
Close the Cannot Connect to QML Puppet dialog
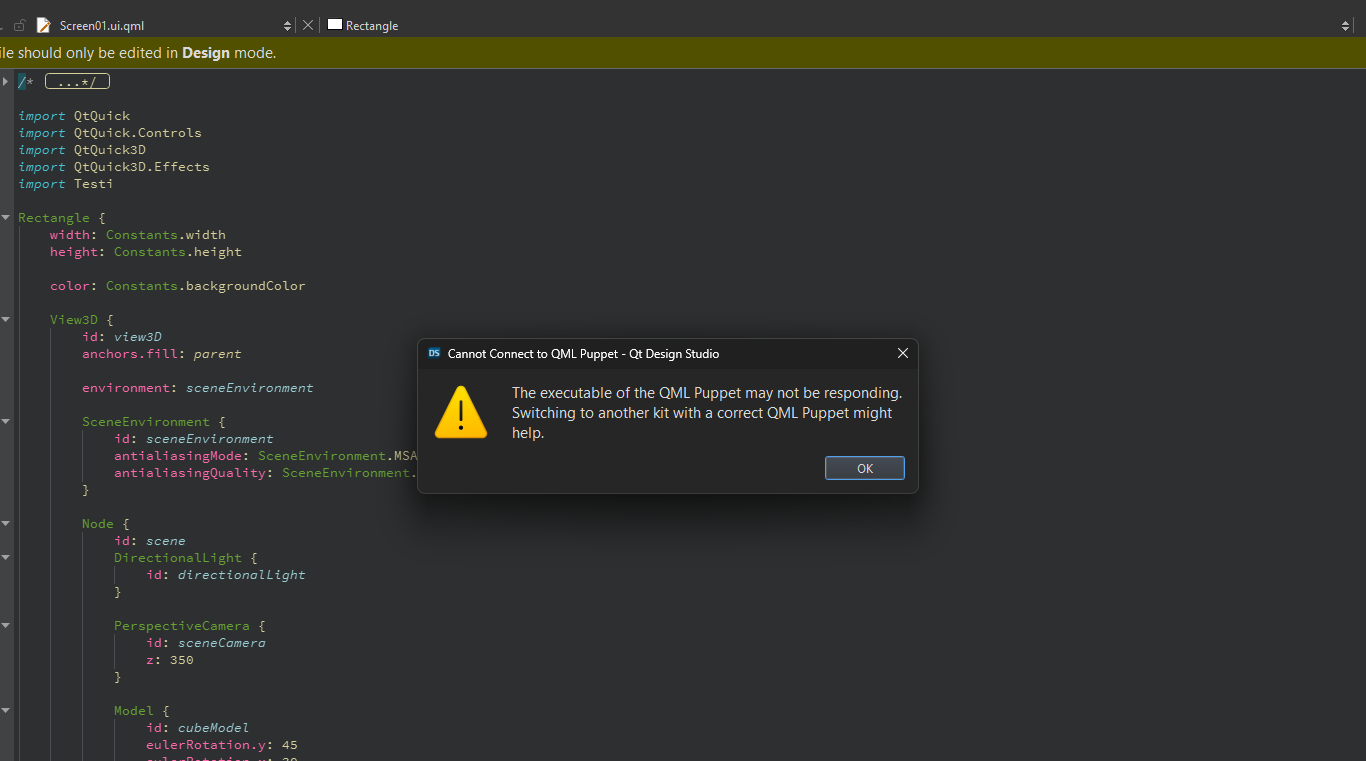click(902, 353)
